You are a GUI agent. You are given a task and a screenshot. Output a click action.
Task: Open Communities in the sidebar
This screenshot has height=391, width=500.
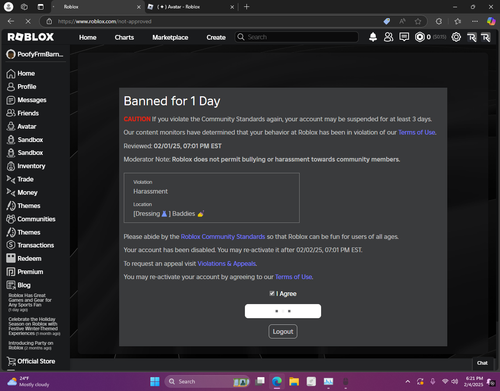click(x=31, y=219)
